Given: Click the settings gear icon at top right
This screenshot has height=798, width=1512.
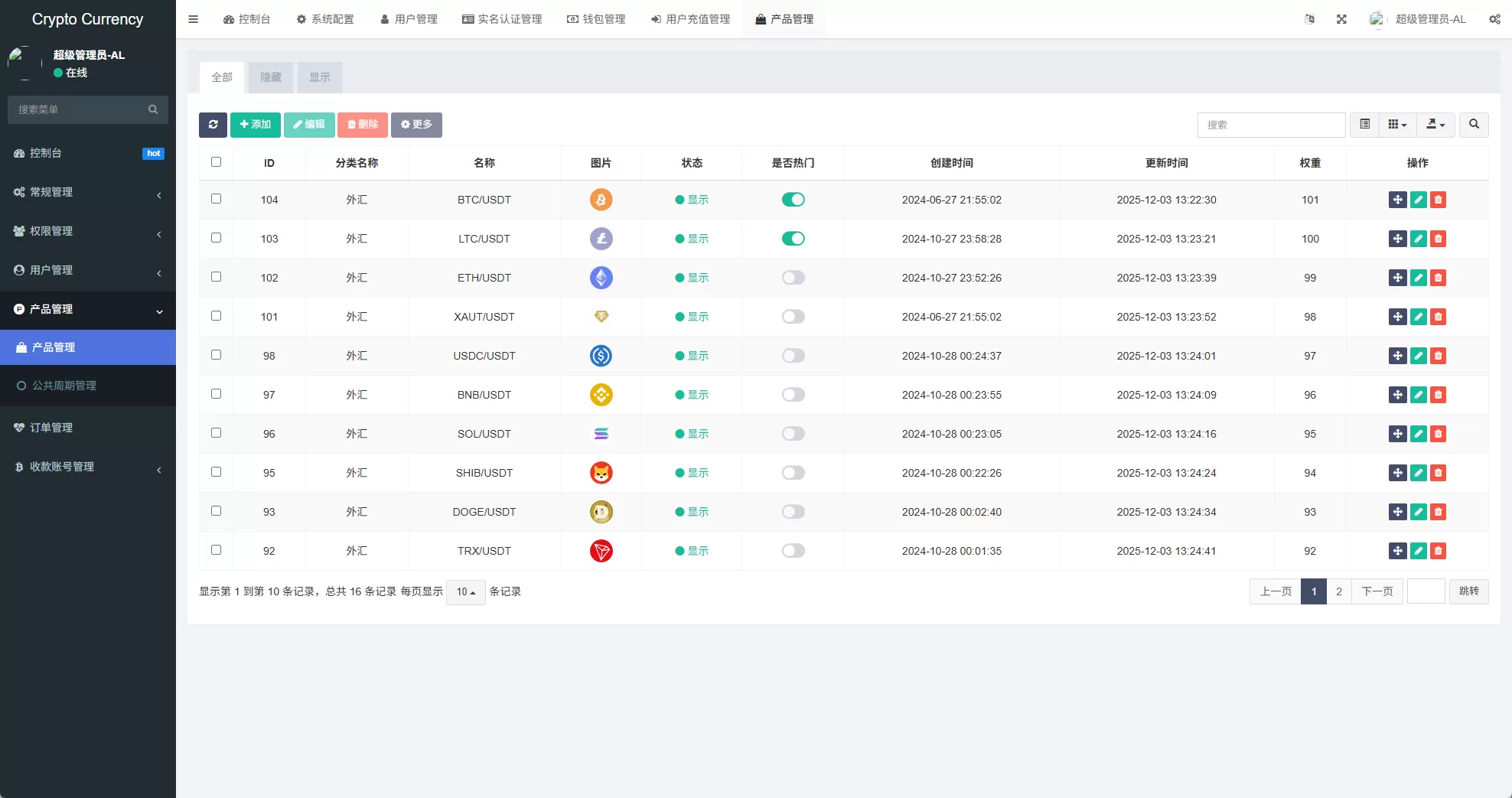Looking at the screenshot, I should 1494,19.
